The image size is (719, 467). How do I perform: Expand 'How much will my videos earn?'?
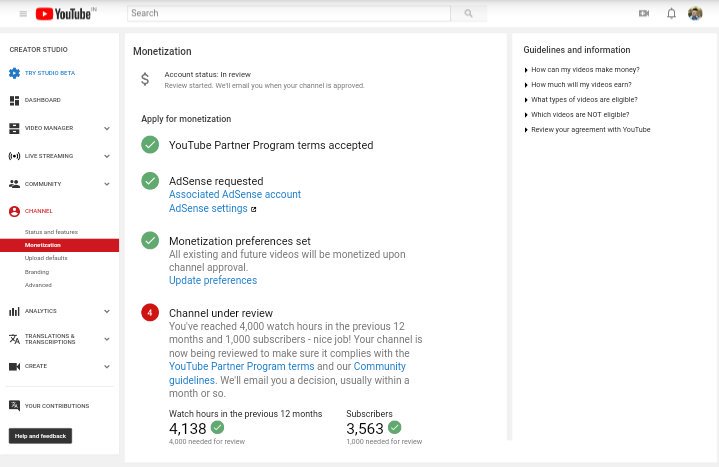(578, 85)
